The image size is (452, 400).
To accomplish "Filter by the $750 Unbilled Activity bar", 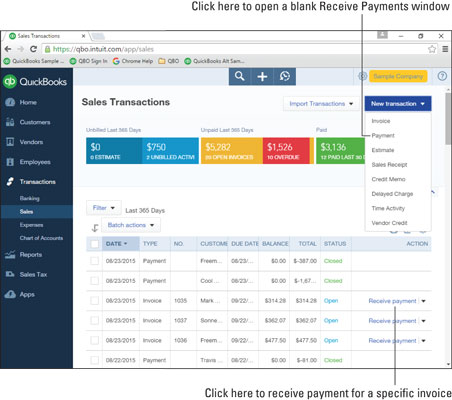I will [x=170, y=151].
